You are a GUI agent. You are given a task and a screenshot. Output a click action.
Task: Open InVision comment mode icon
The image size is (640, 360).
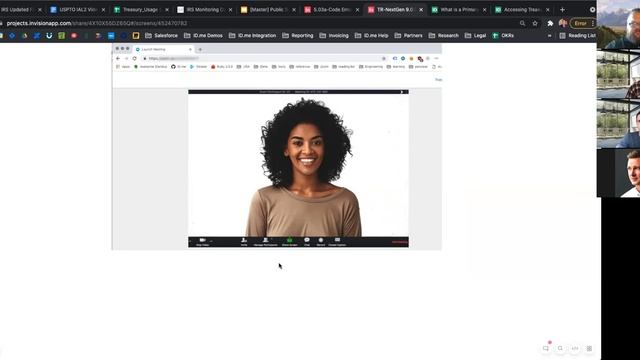coord(546,348)
